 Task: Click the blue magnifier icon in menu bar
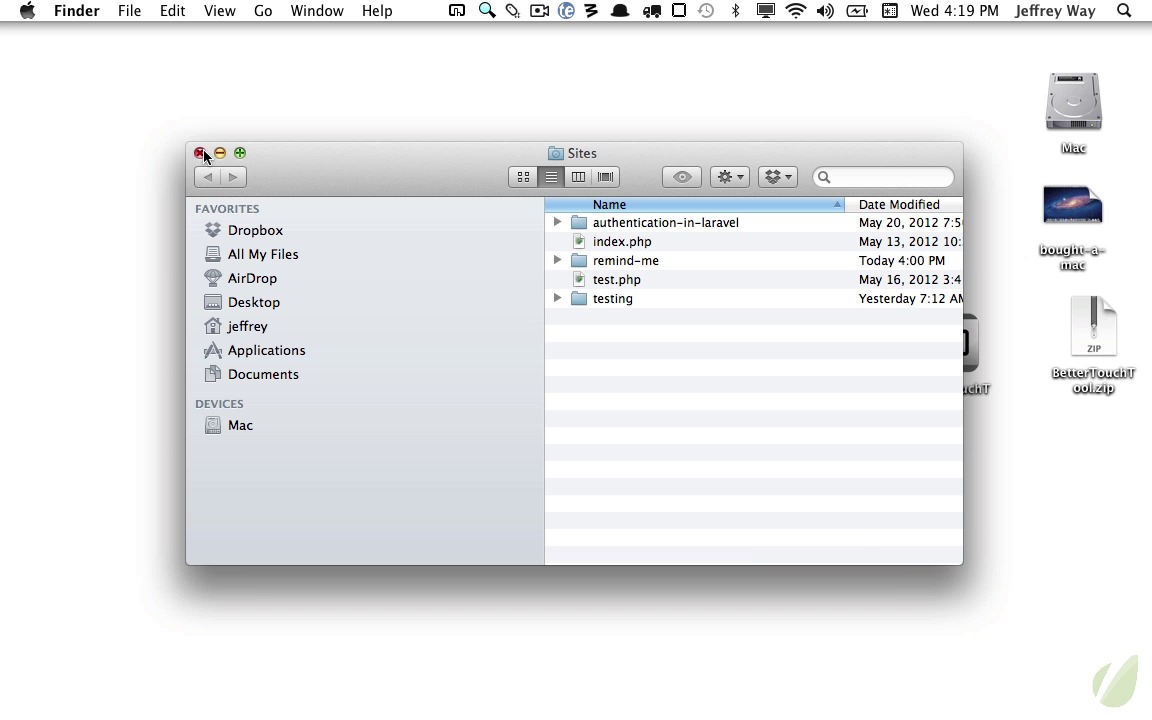[486, 11]
